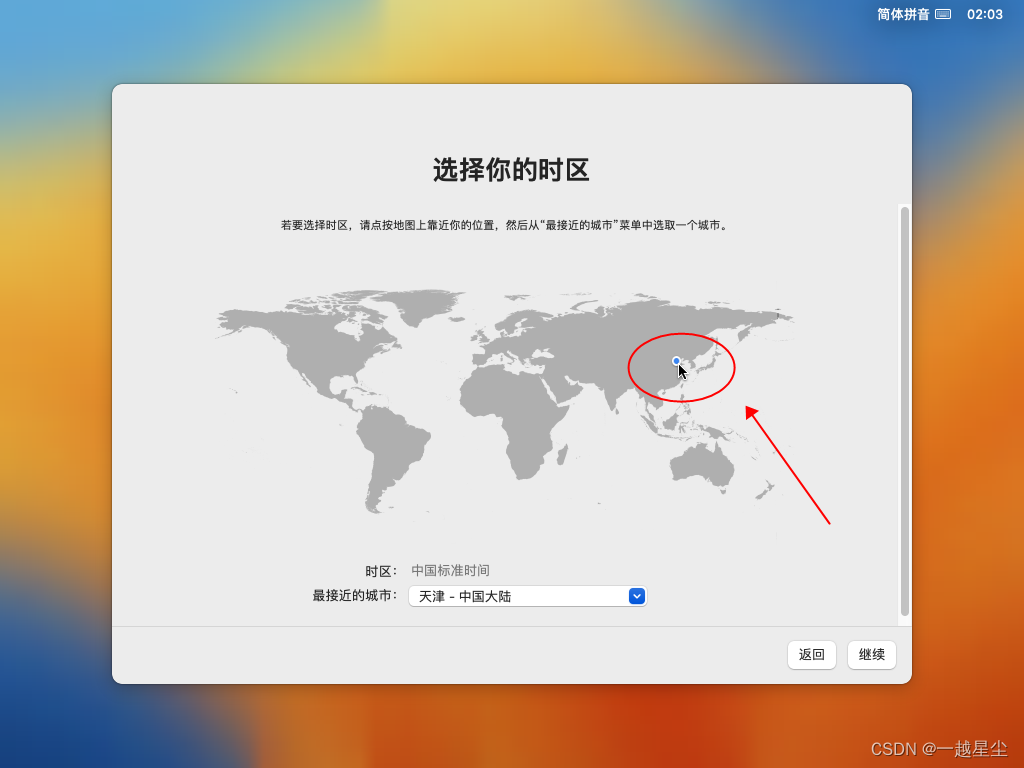Viewport: 1024px width, 768px height.
Task: Click the keyboard input icon in menu bar
Action: pyautogui.click(x=944, y=14)
